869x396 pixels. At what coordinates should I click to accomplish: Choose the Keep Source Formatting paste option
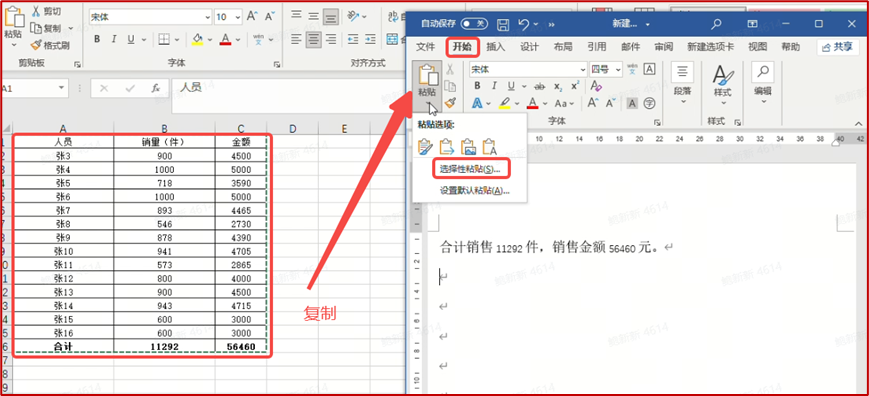click(425, 146)
